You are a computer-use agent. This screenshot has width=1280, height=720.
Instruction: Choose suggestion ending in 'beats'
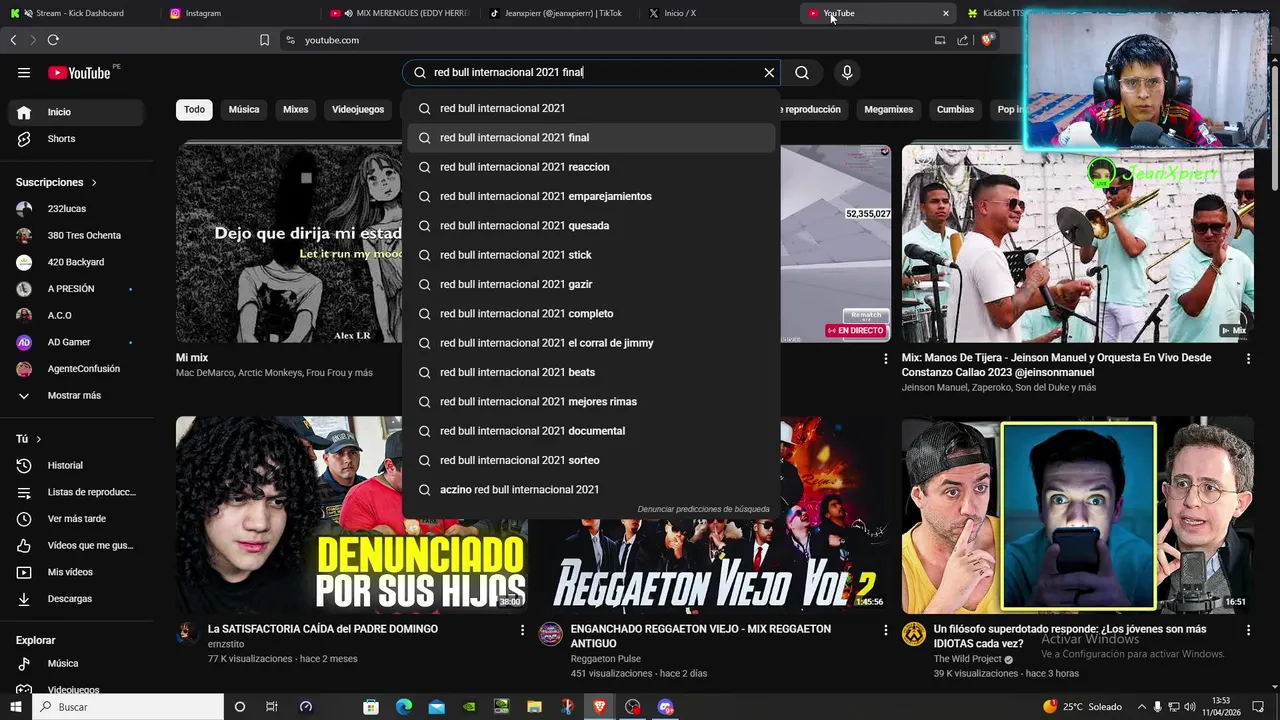point(591,372)
